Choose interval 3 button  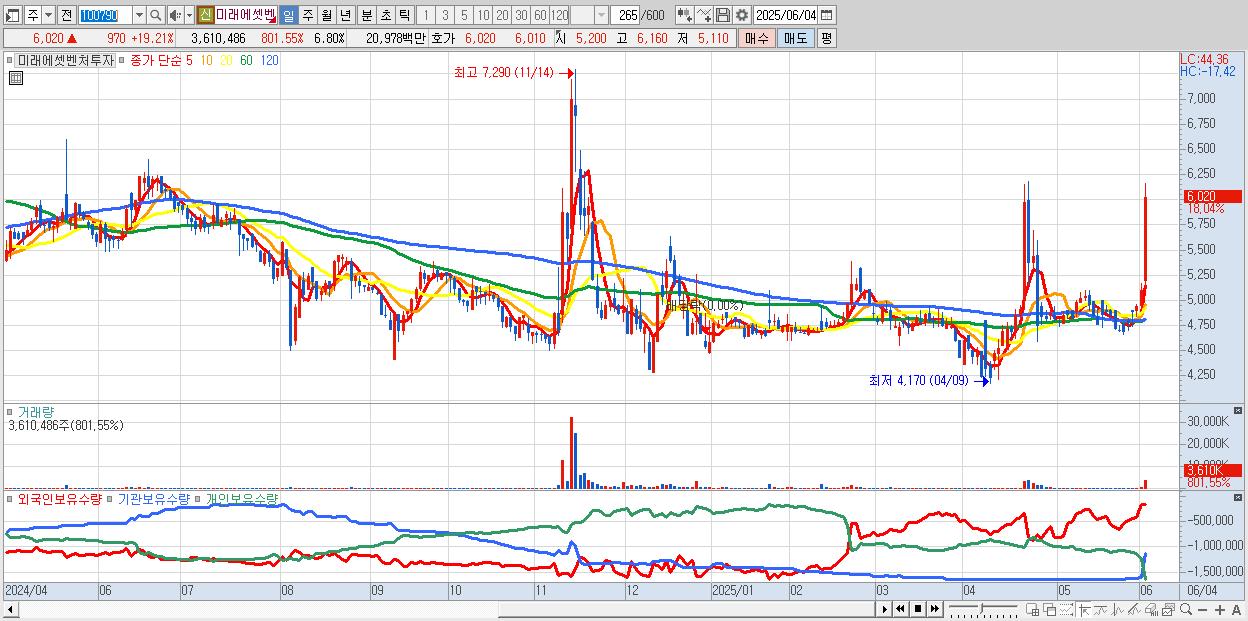point(445,15)
